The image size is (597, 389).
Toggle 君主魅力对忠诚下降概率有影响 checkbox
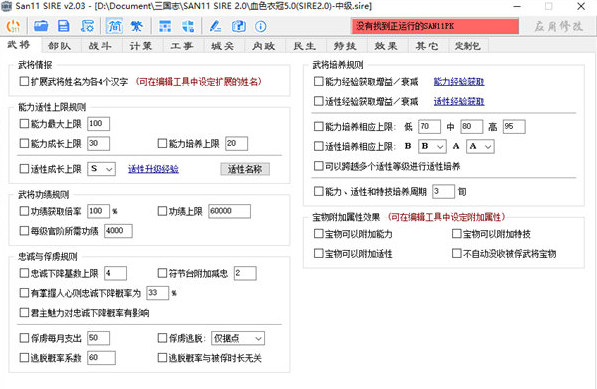pyautogui.click(x=24, y=313)
